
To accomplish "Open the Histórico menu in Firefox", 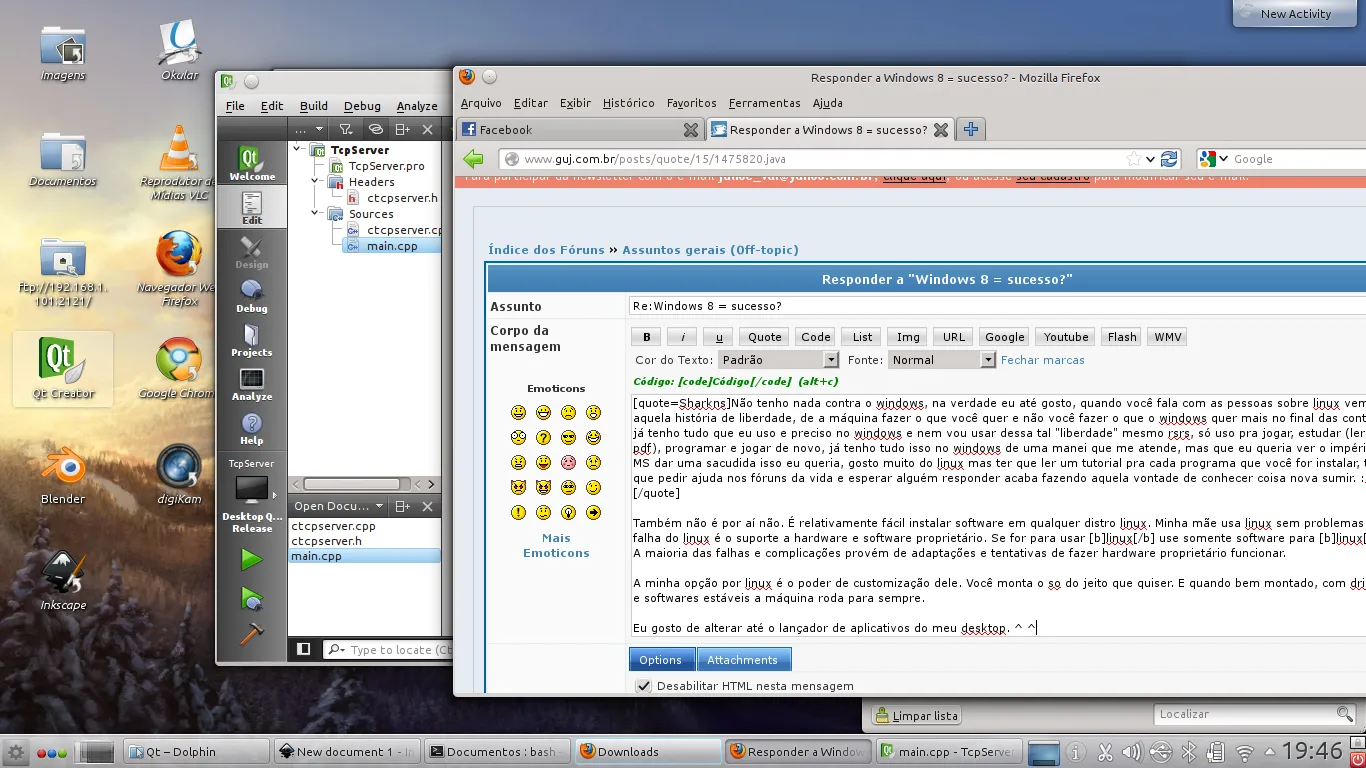I will pos(629,103).
